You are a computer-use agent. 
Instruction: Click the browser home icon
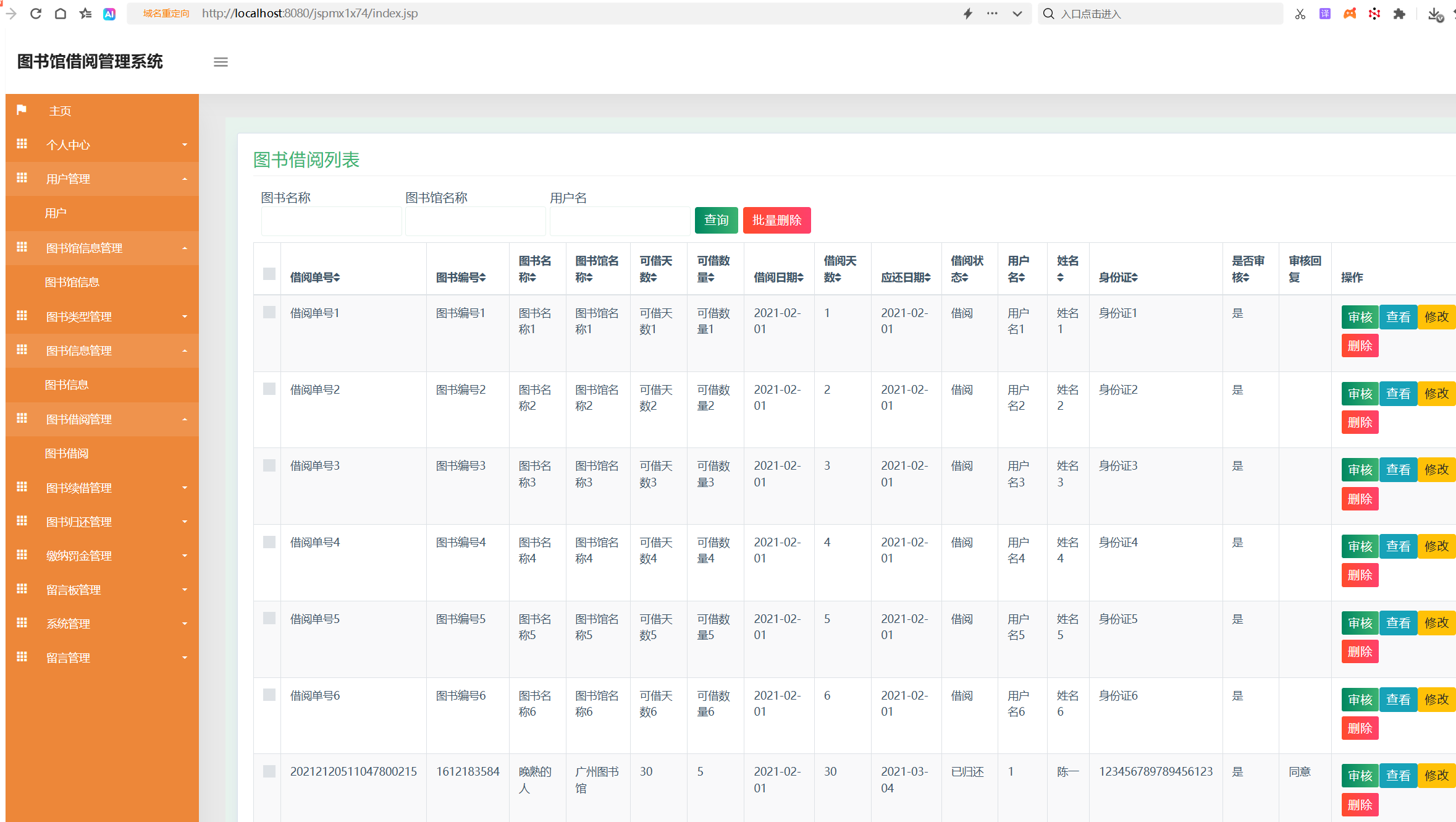61,14
